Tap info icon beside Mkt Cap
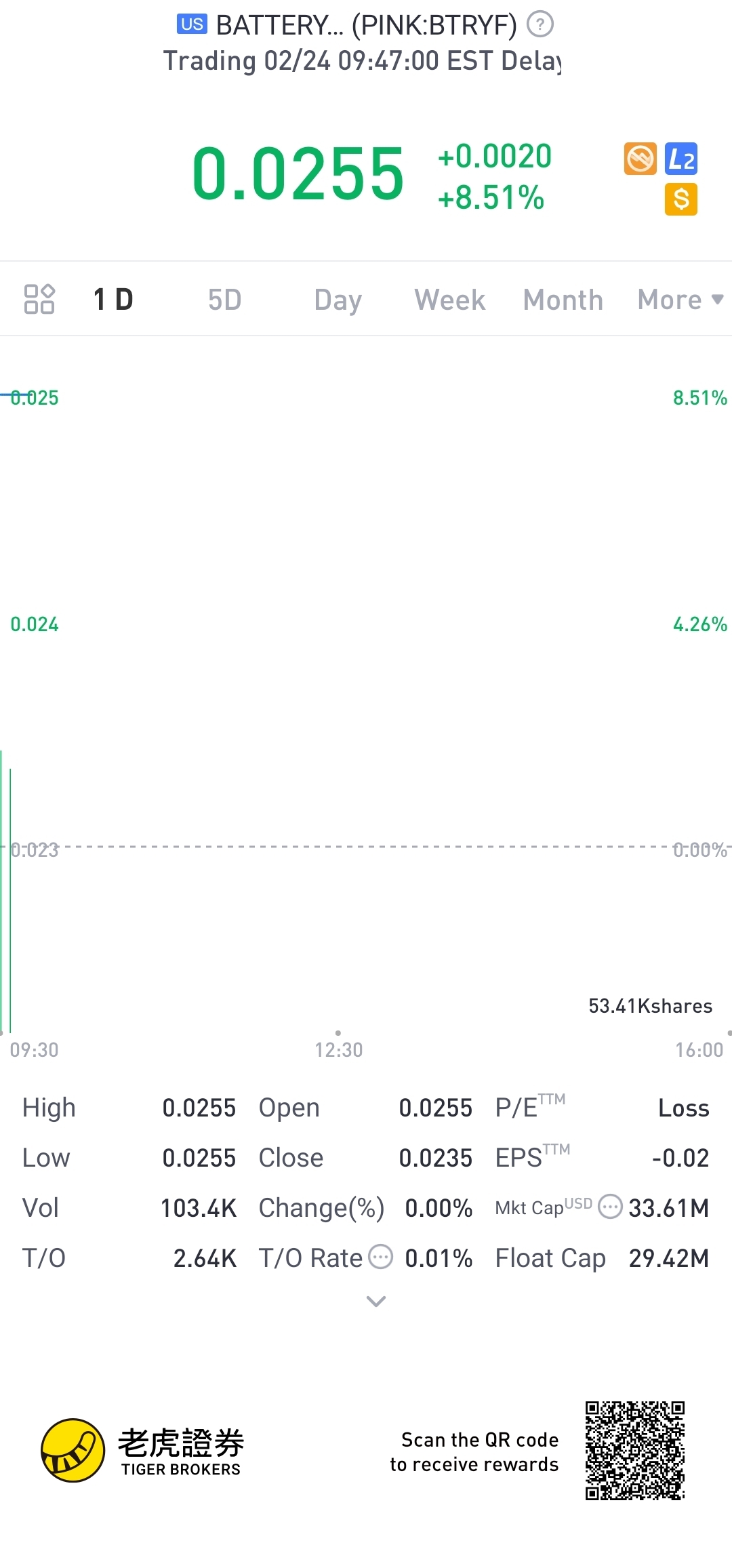732x1568 pixels. click(610, 1207)
